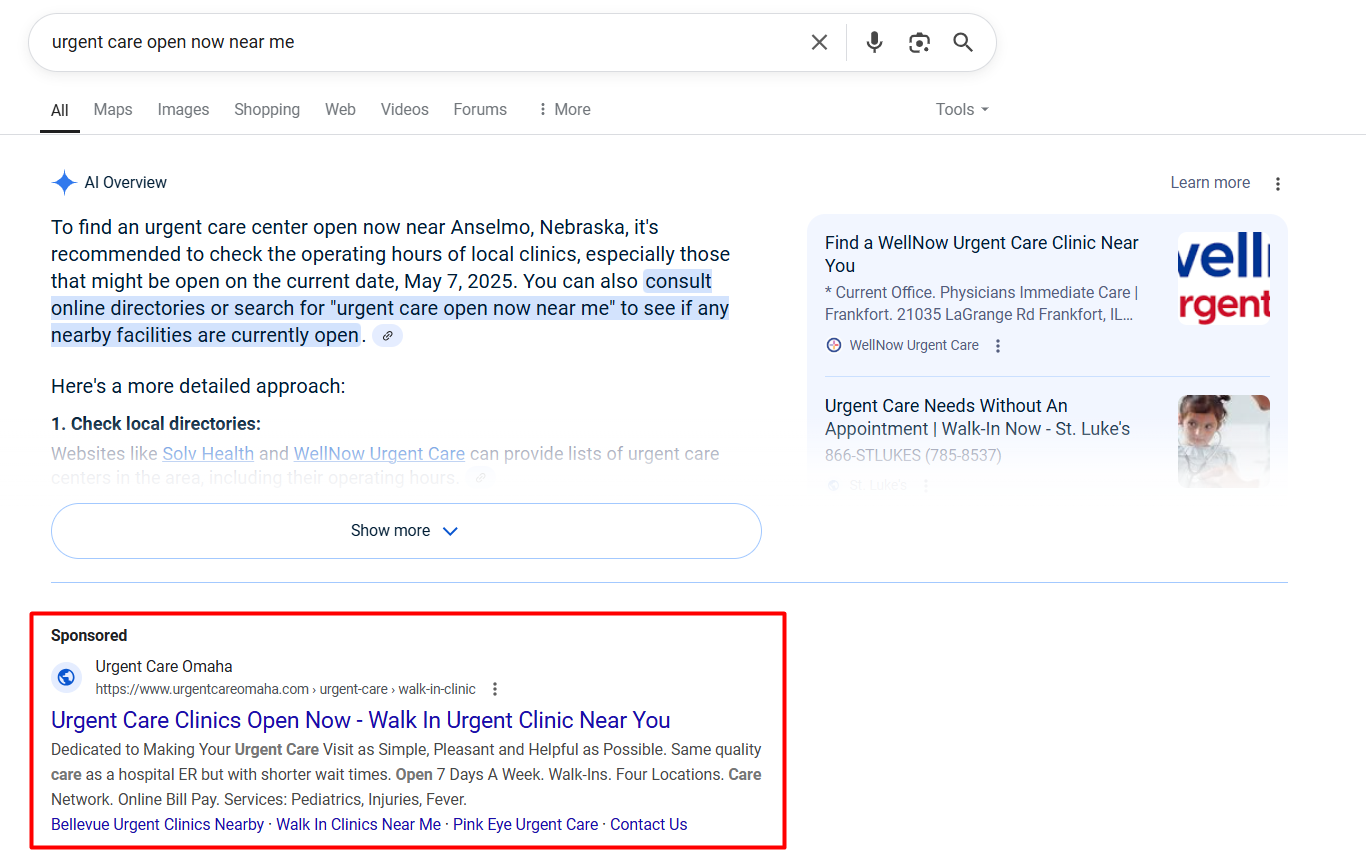The width and height of the screenshot is (1366, 856).
Task: Click the urgentcareomaha.com URL text
Action: coord(285,689)
